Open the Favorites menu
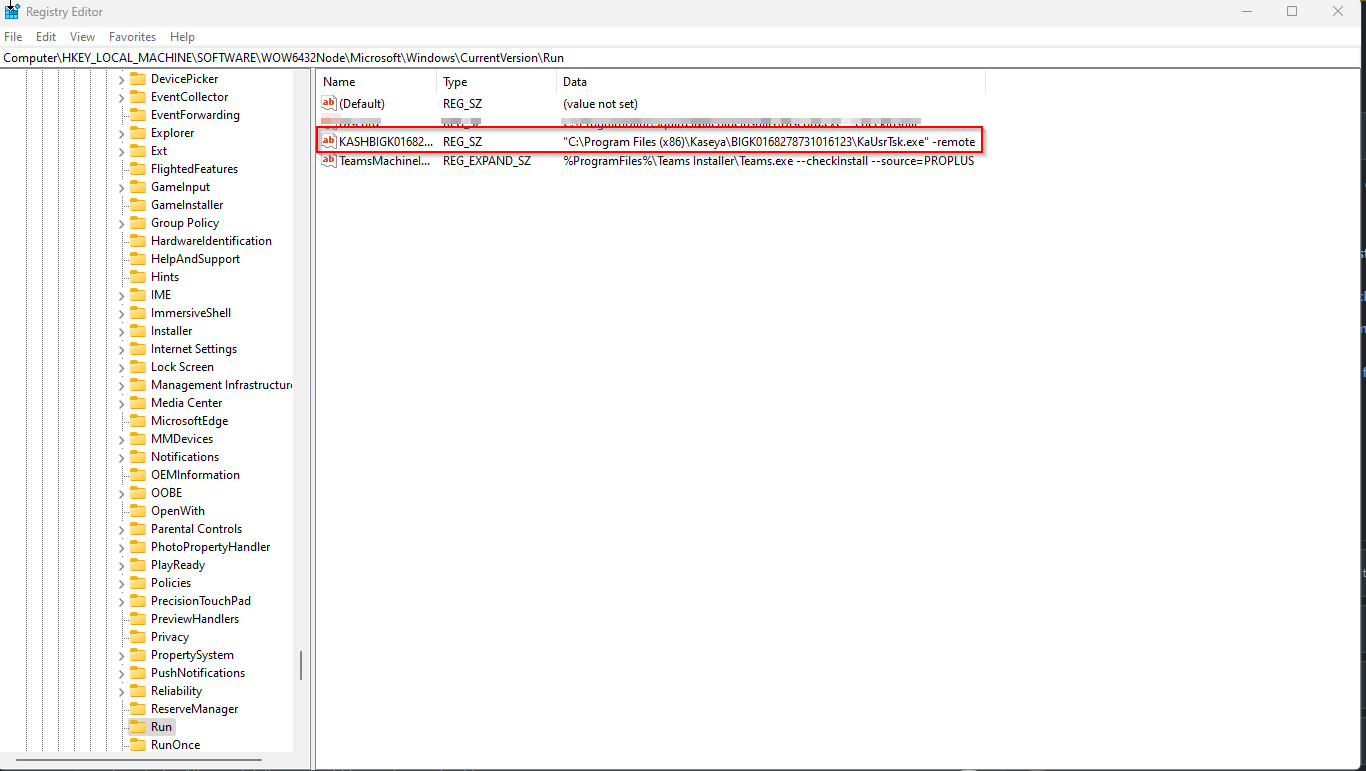 pyautogui.click(x=132, y=36)
